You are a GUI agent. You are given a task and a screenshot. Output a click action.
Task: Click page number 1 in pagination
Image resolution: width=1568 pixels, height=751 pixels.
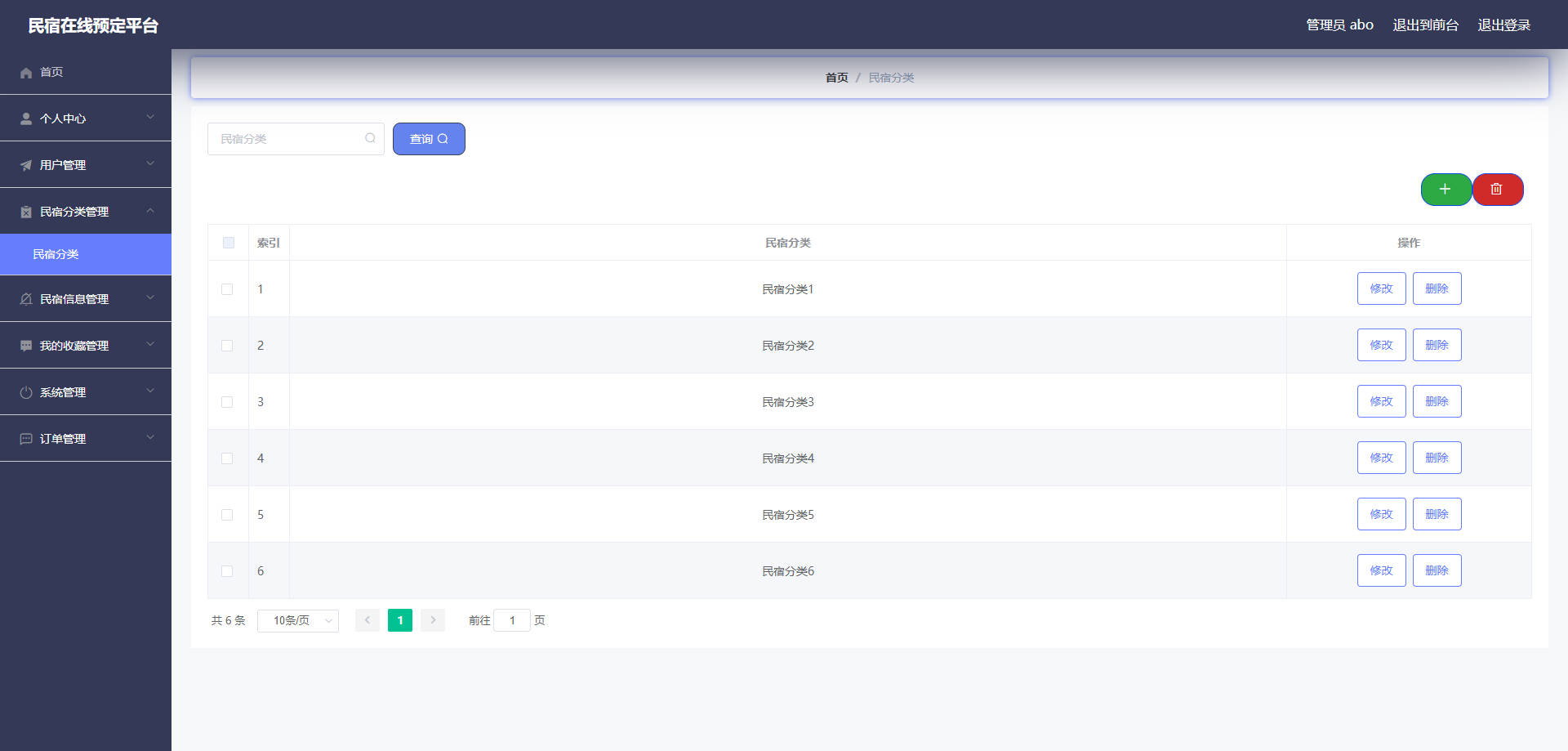pyautogui.click(x=400, y=620)
